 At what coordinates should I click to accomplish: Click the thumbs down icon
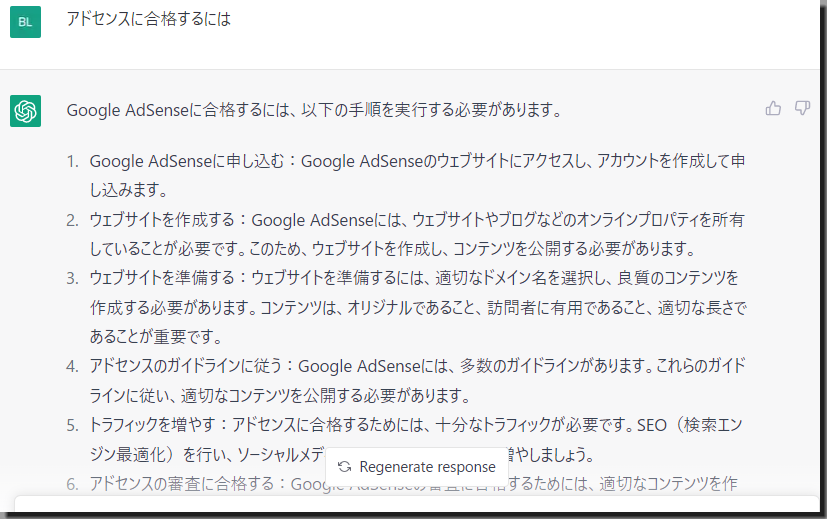[x=802, y=108]
